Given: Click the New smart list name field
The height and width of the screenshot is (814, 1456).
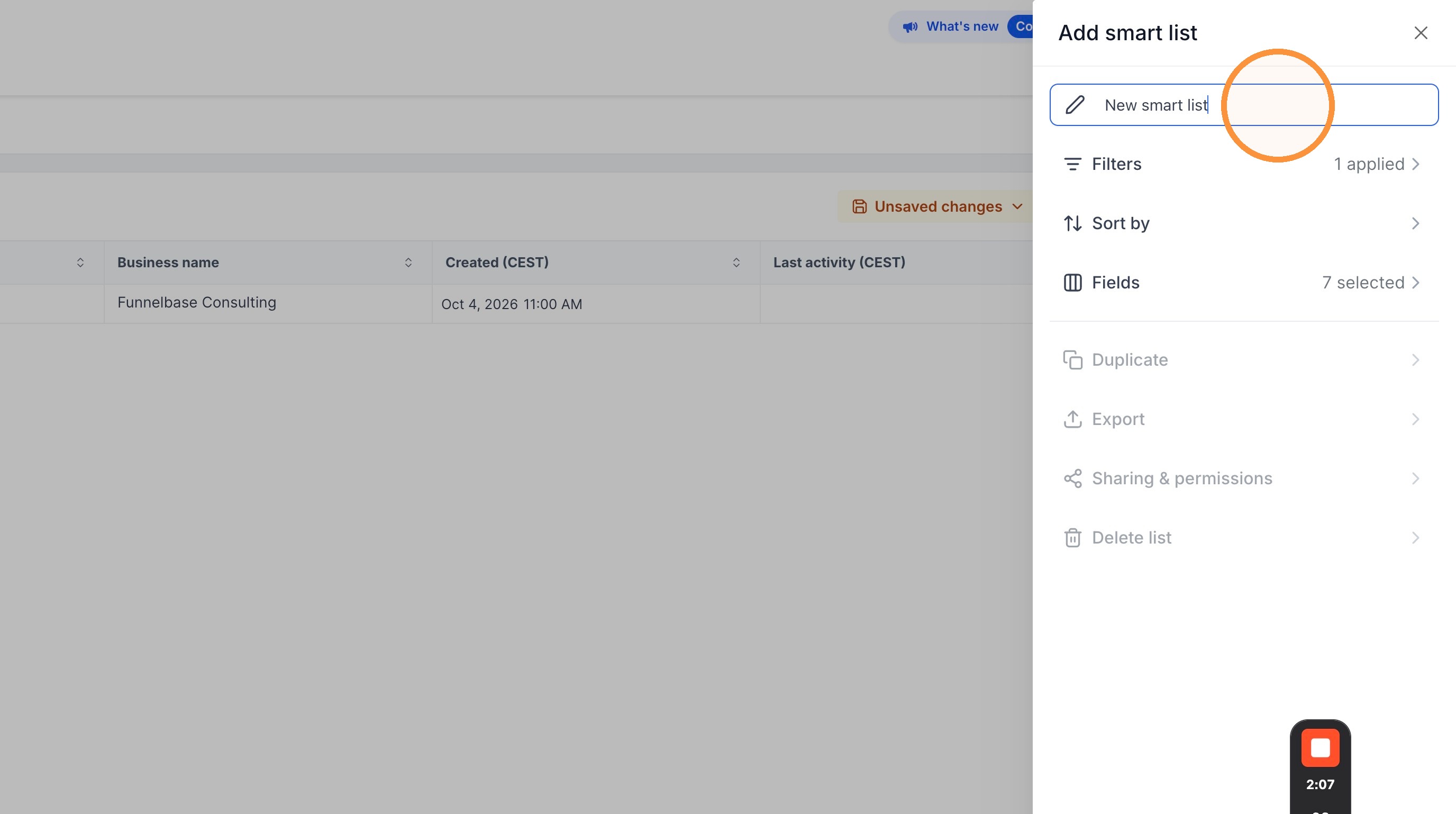Looking at the screenshot, I should pyautogui.click(x=1243, y=105).
